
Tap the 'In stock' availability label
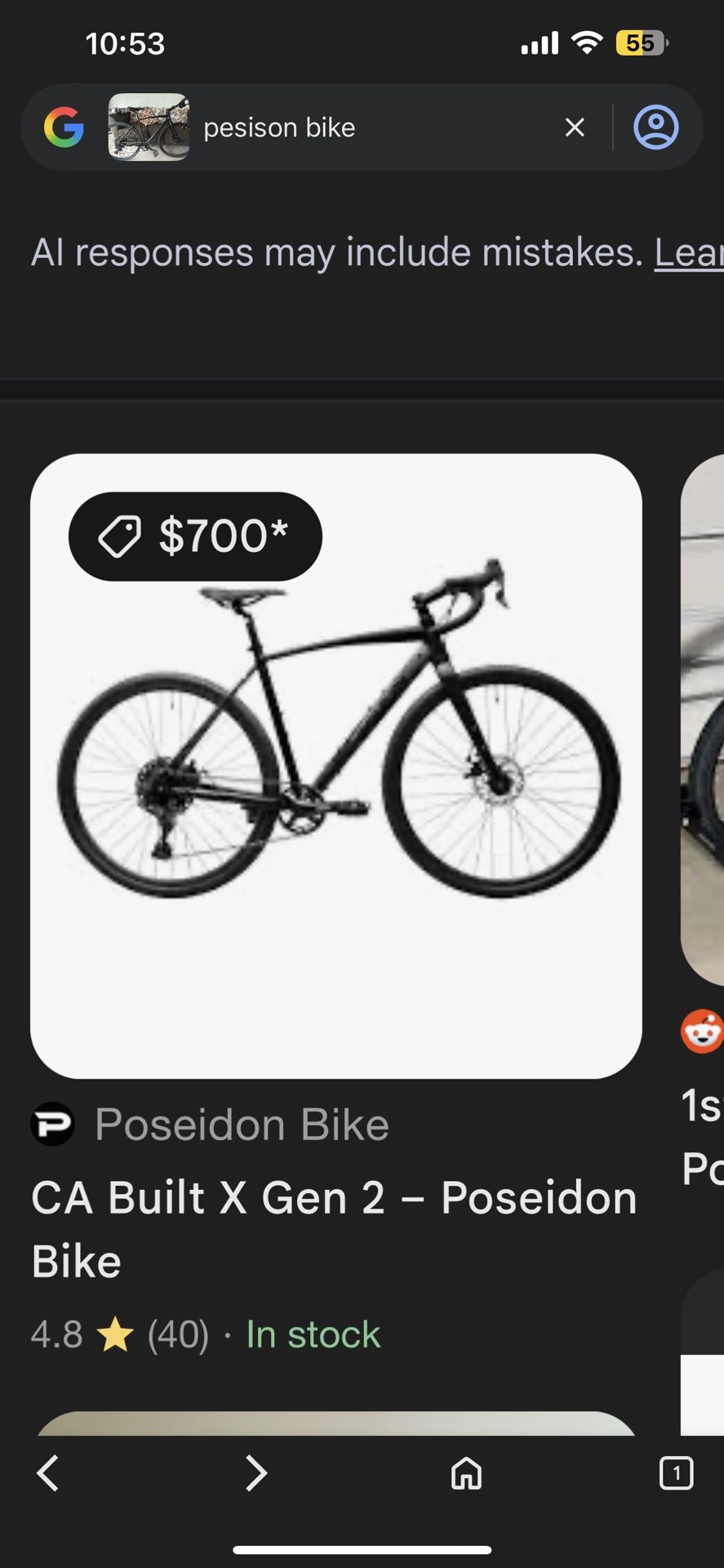coord(313,1335)
